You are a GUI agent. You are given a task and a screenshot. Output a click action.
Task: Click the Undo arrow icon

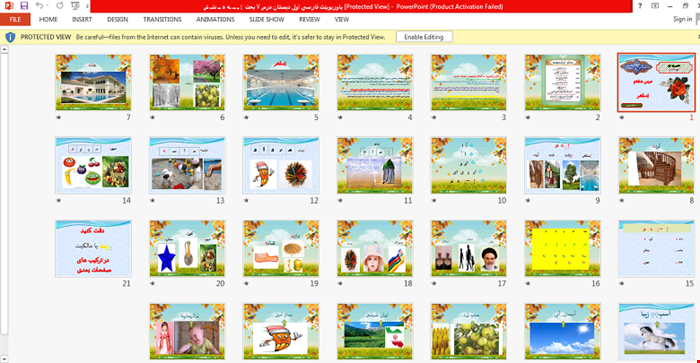pos(39,6)
